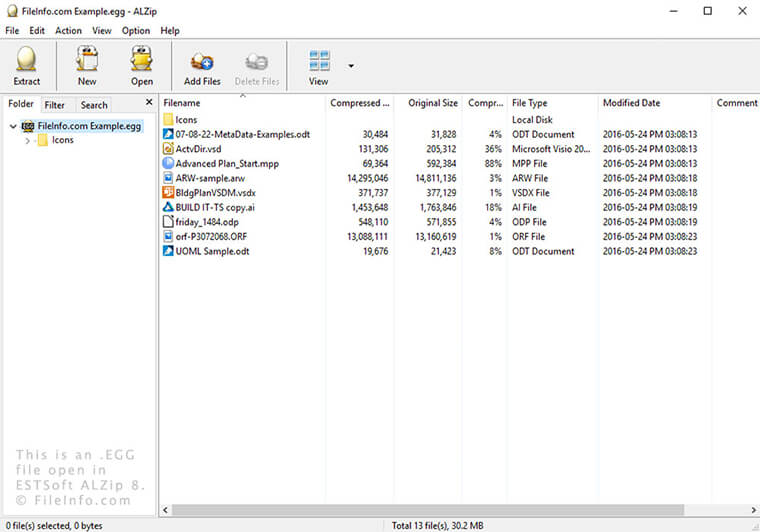The image size is (760, 532).
Task: Click the horizontal scrollbar in file list
Action: [x=400, y=511]
